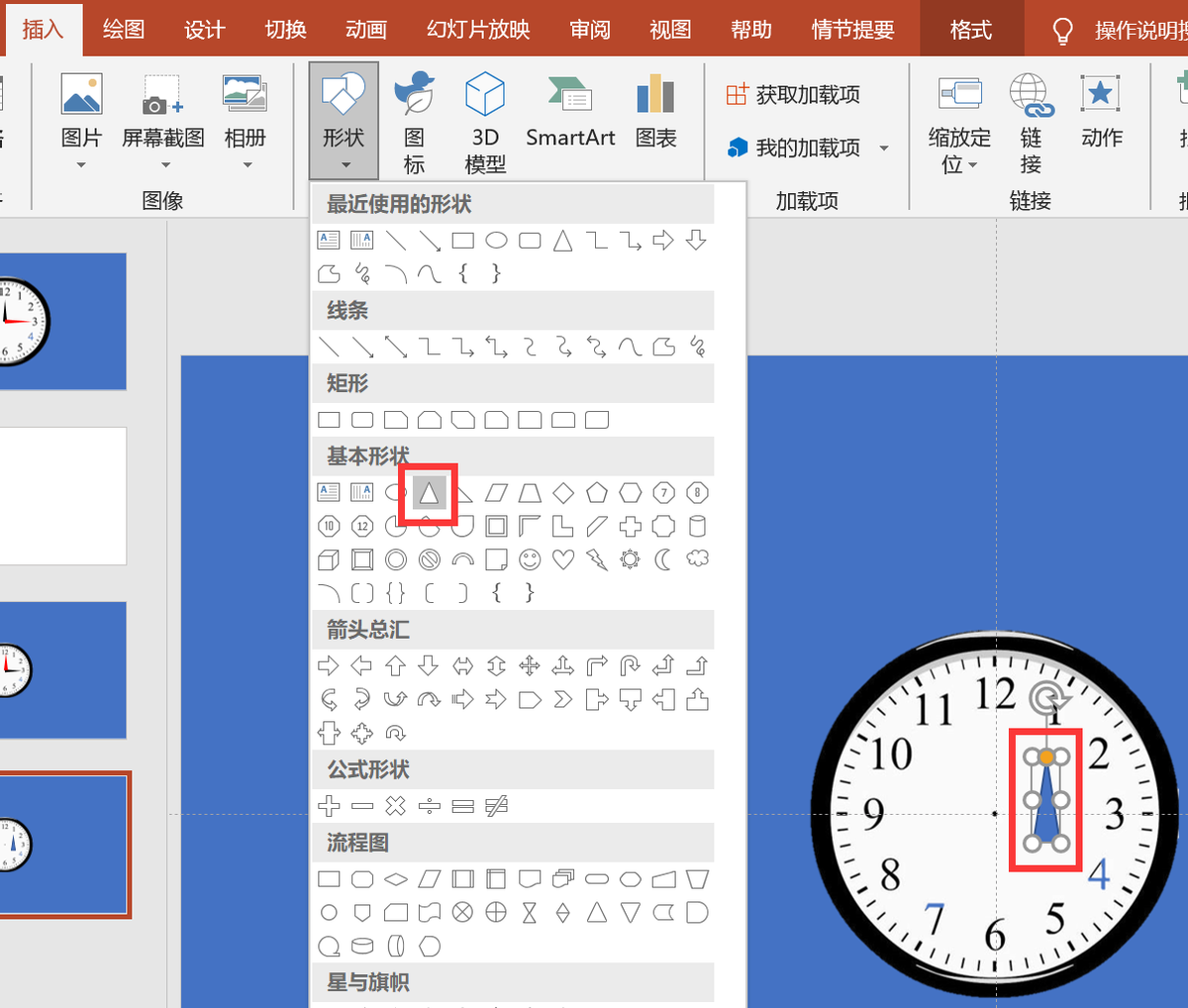Screen dimensions: 1188x1008
Task: Click the SmartArt insert icon
Action: tap(570, 109)
